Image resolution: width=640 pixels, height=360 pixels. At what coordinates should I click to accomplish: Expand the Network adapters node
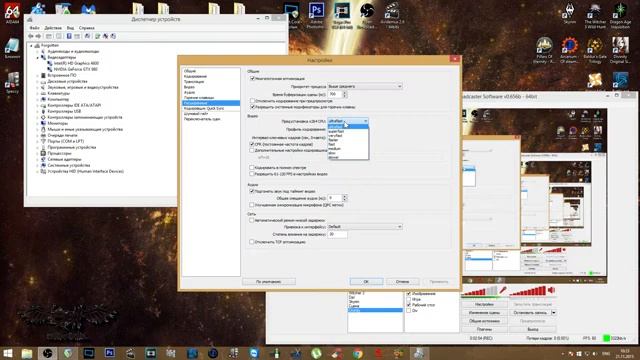coord(38,159)
